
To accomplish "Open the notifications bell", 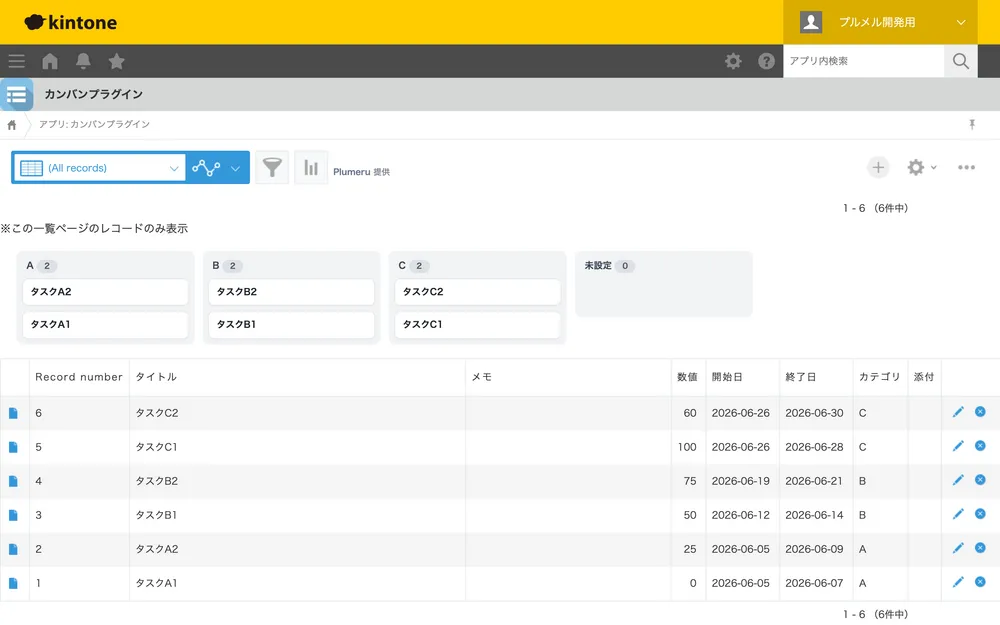I will click(83, 61).
